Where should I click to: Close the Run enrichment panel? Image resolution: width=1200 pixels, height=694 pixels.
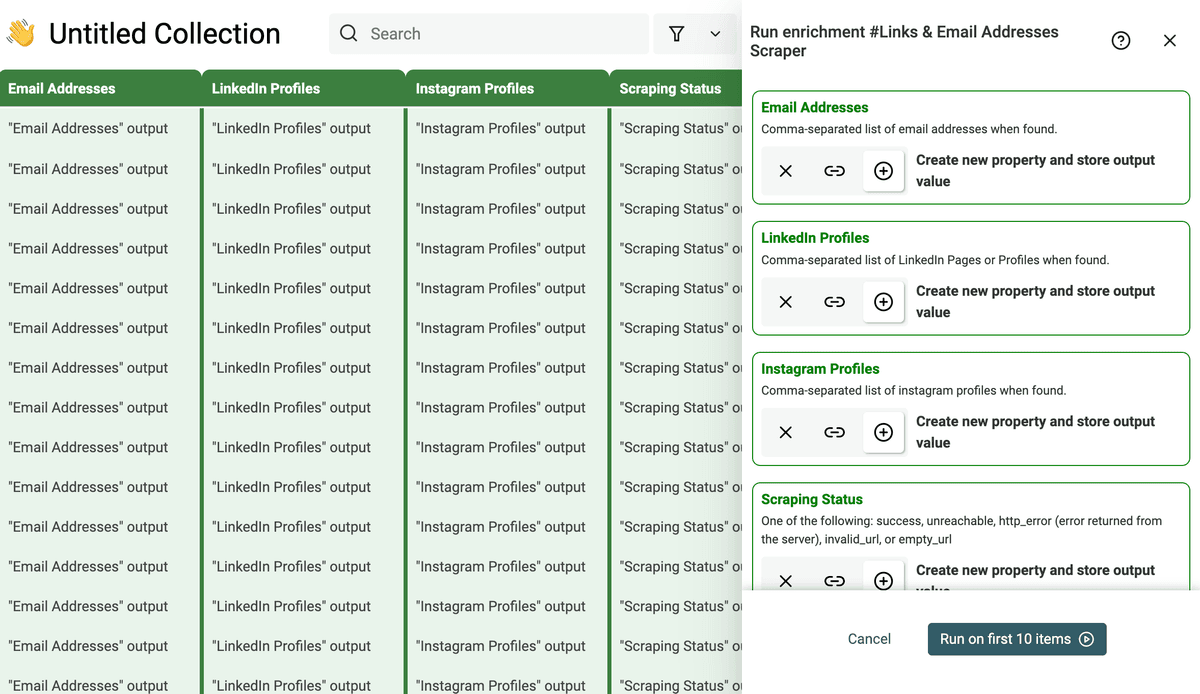coord(1170,41)
